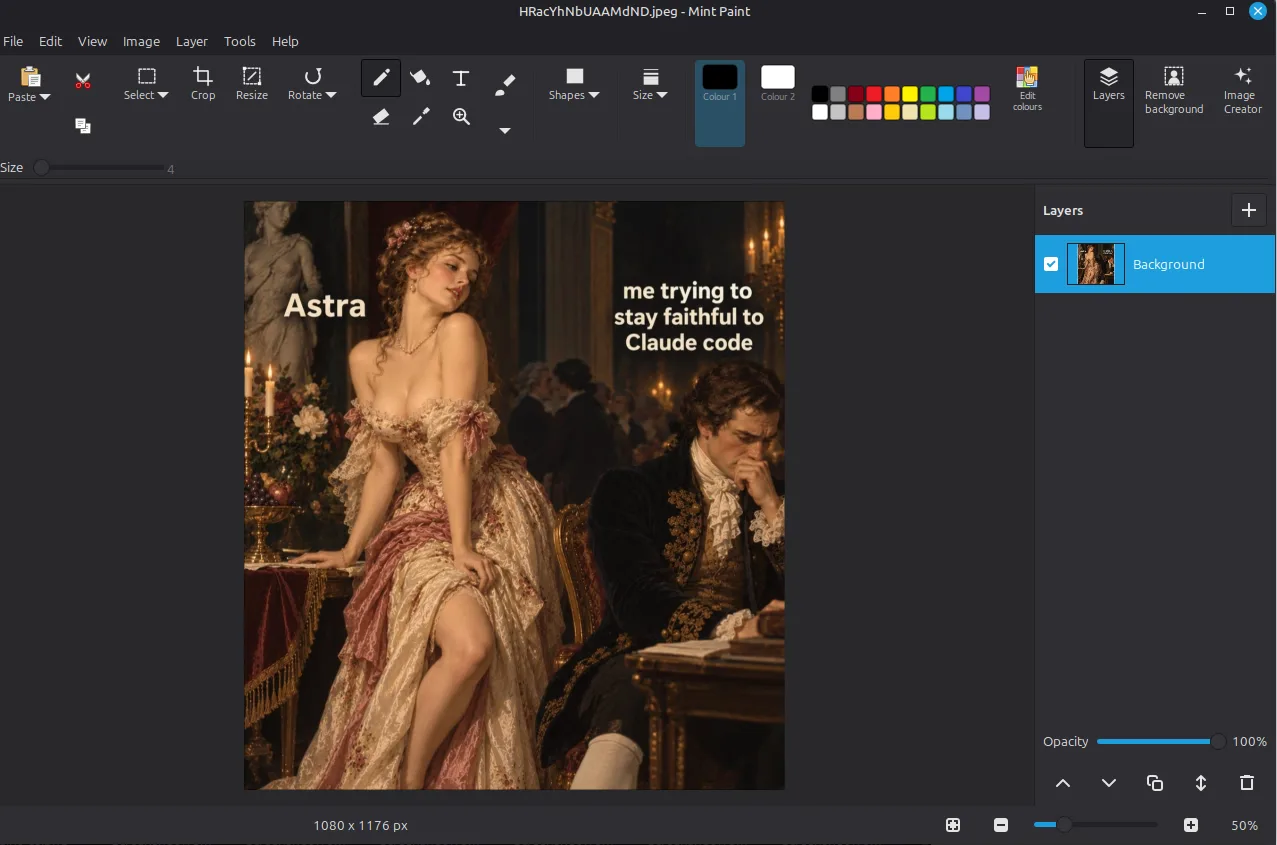This screenshot has height=845, width=1277.
Task: Open the Shapes dropdown
Action: tap(574, 83)
